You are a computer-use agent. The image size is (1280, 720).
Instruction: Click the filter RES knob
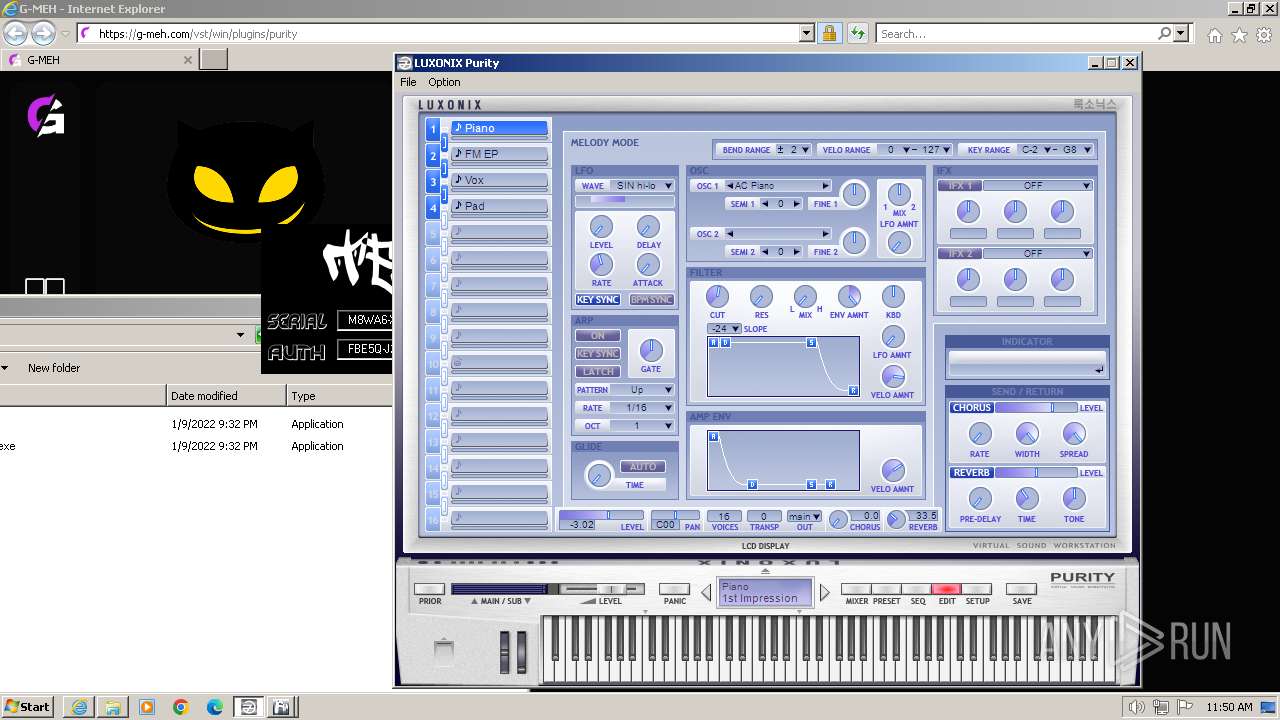761,296
